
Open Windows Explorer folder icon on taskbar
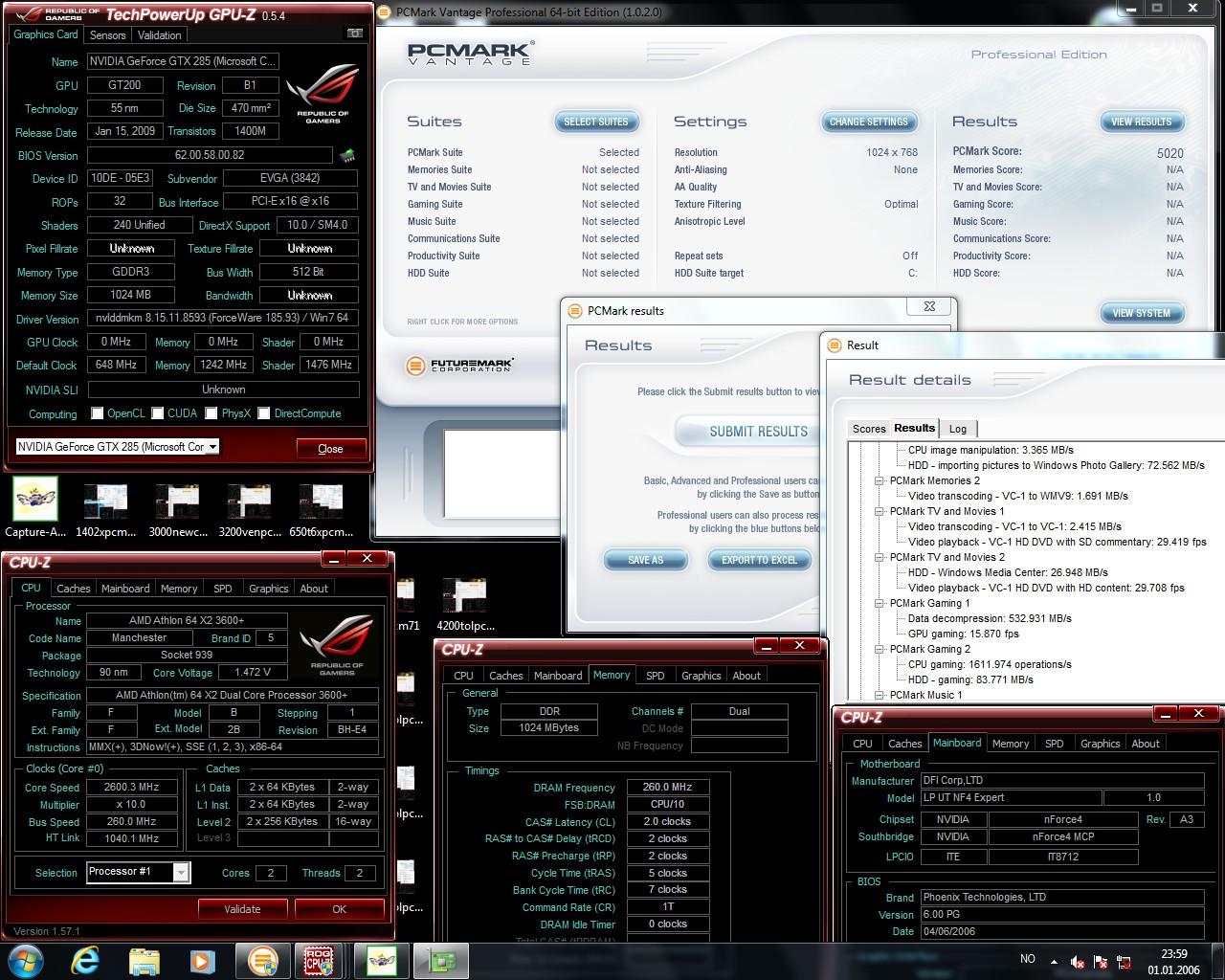145,960
